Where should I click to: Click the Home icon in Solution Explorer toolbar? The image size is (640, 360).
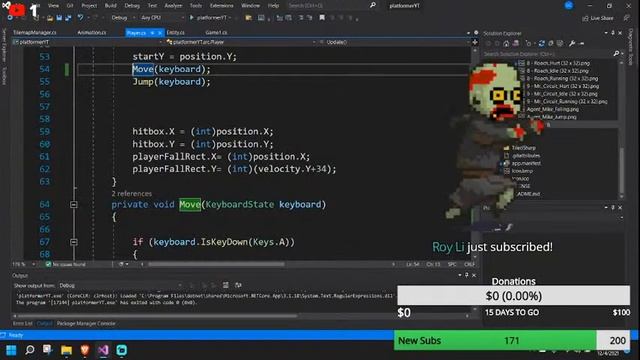(506, 43)
